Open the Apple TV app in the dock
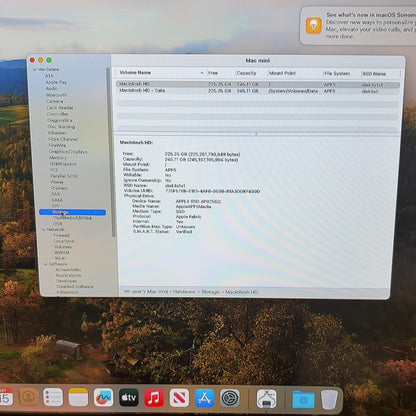This screenshot has width=416, height=416. 129,397
